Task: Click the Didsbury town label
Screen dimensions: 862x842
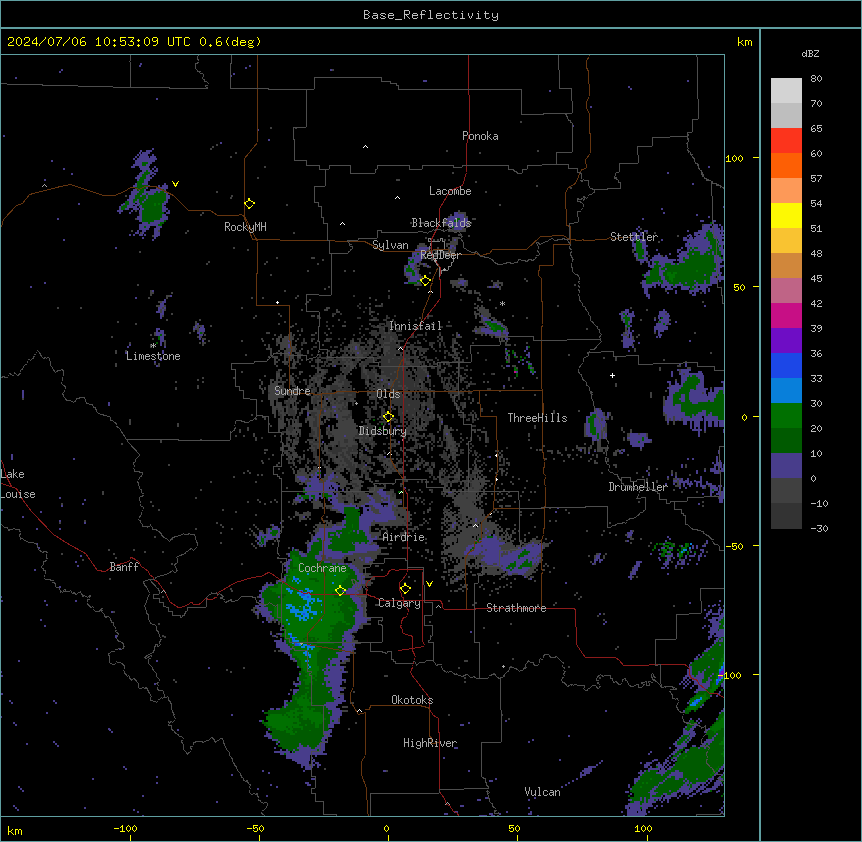Action: [383, 431]
